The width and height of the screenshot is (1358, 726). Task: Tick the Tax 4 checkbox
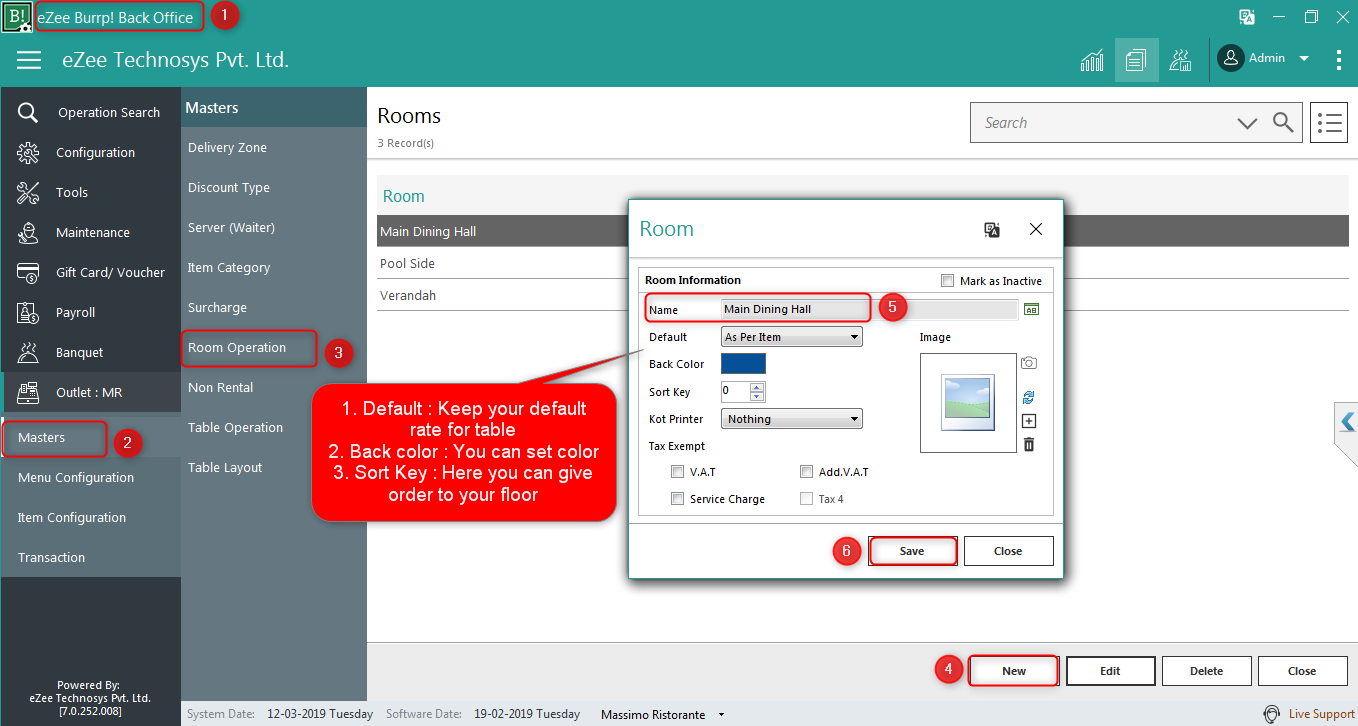[x=807, y=499]
